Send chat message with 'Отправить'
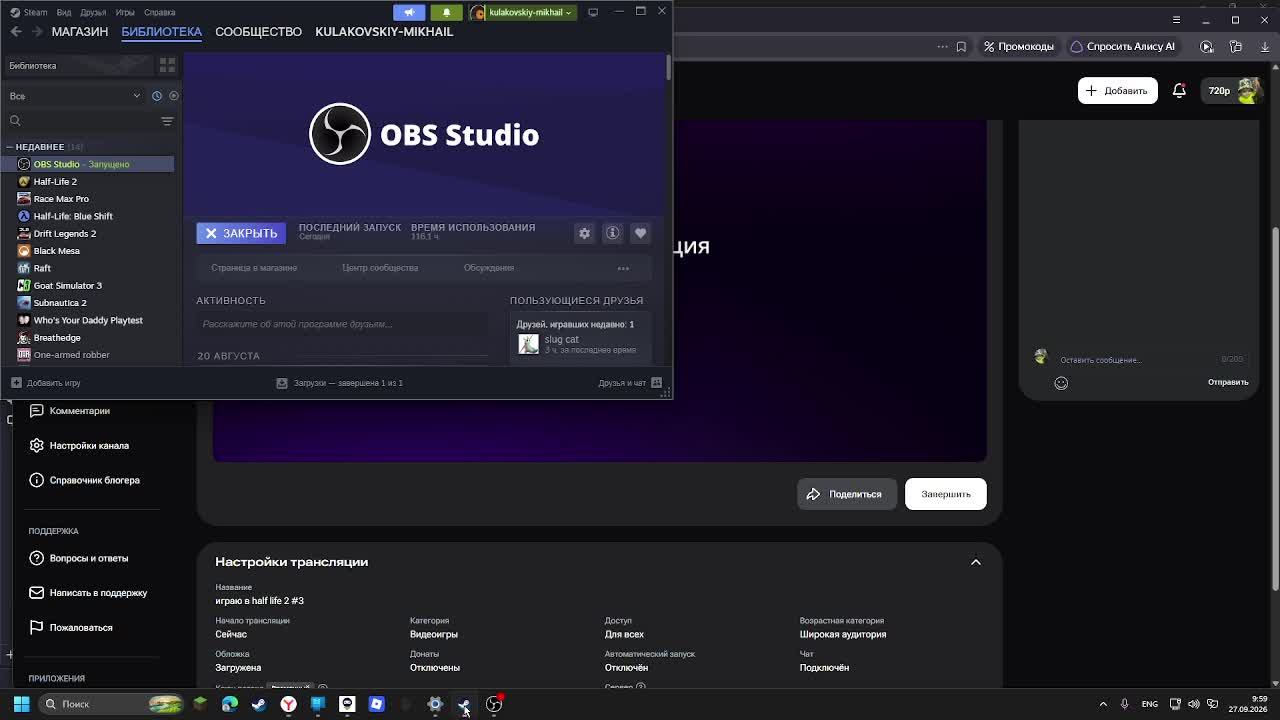The height and width of the screenshot is (720, 1280). point(1228,382)
